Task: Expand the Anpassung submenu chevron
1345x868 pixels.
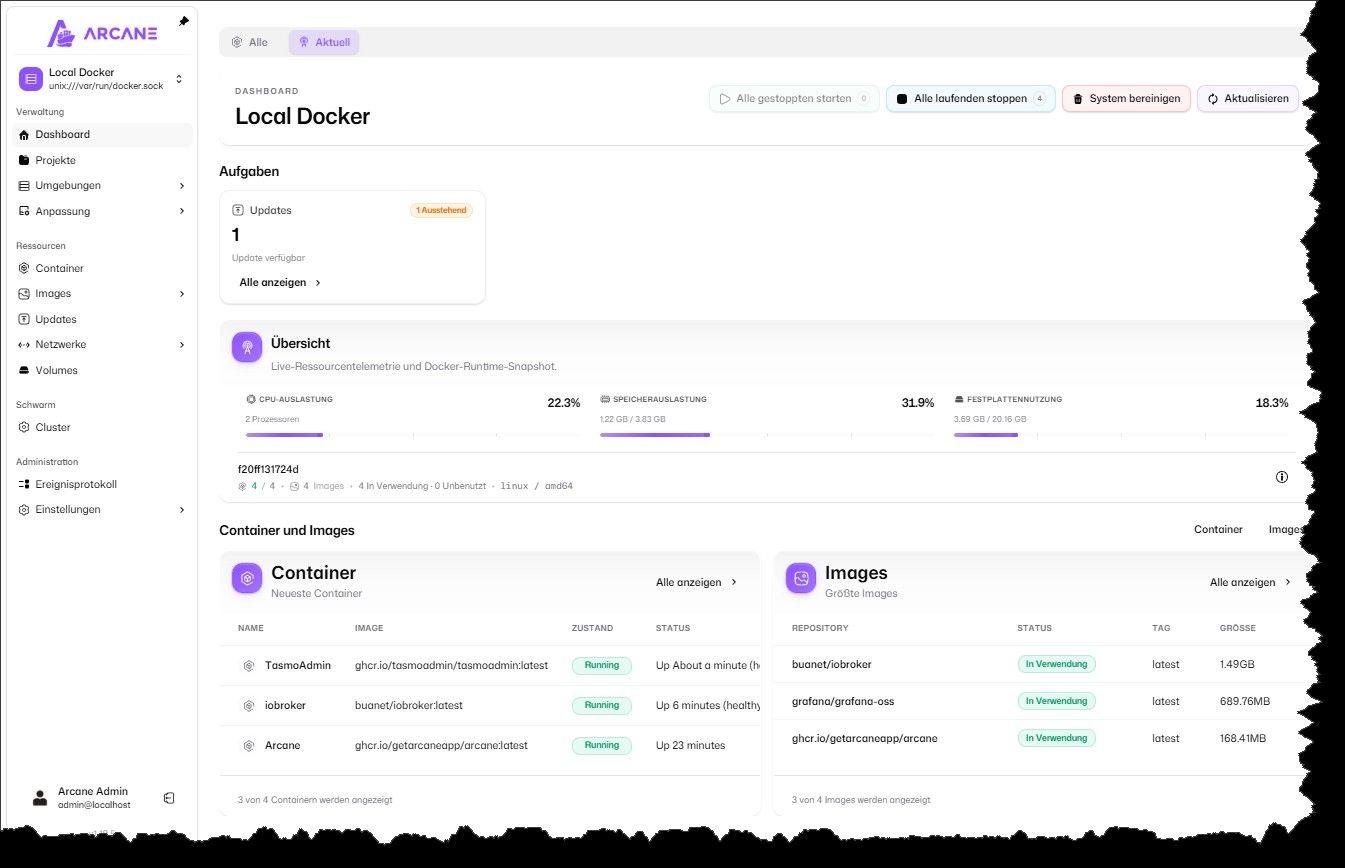Action: tap(182, 211)
